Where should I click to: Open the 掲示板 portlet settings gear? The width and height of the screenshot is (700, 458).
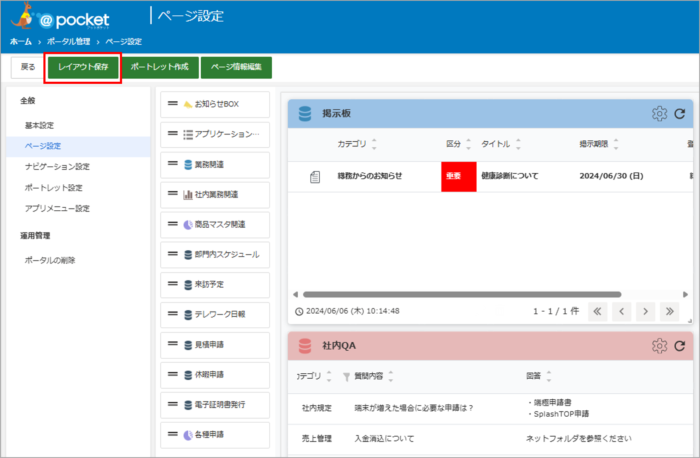(x=659, y=113)
